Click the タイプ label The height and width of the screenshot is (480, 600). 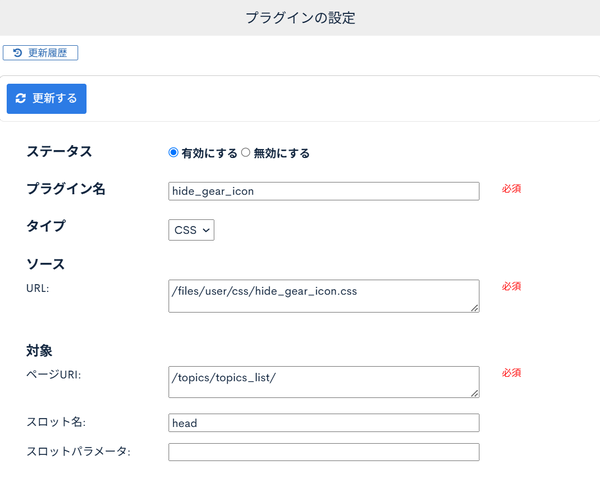point(46,226)
